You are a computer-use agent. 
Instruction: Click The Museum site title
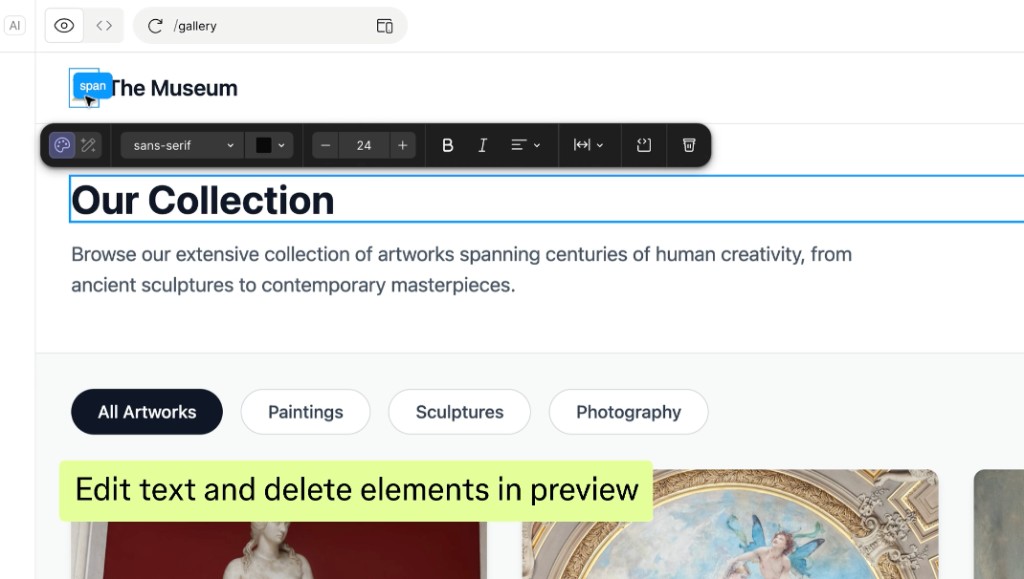pos(173,88)
